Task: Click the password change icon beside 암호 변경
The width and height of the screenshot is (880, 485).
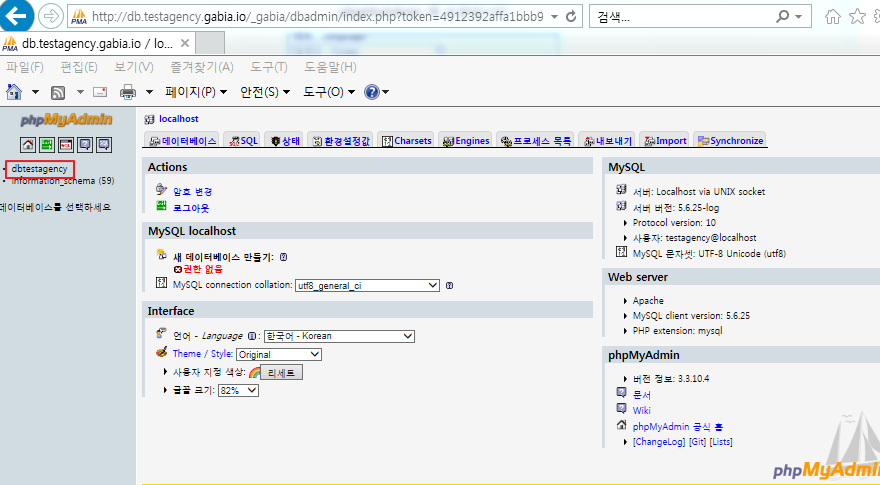Action: tap(162, 189)
